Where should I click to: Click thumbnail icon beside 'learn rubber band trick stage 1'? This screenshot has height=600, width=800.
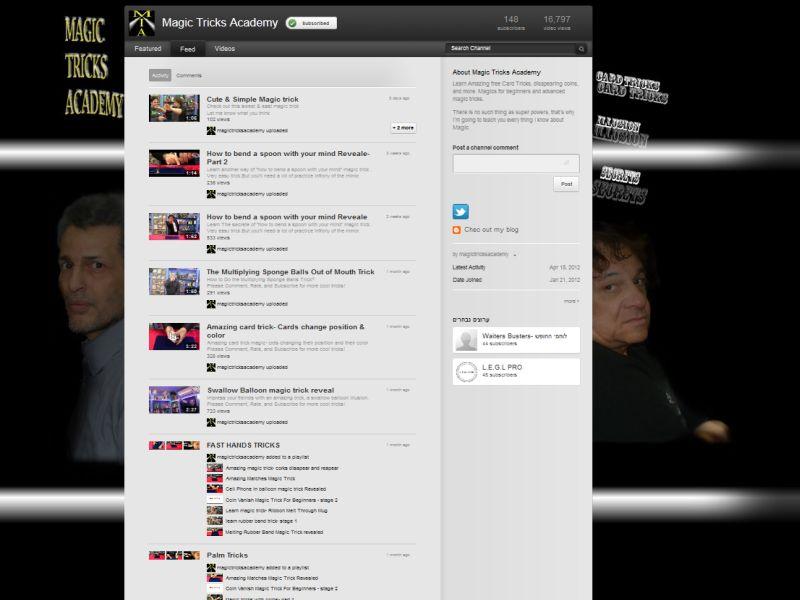click(215, 521)
